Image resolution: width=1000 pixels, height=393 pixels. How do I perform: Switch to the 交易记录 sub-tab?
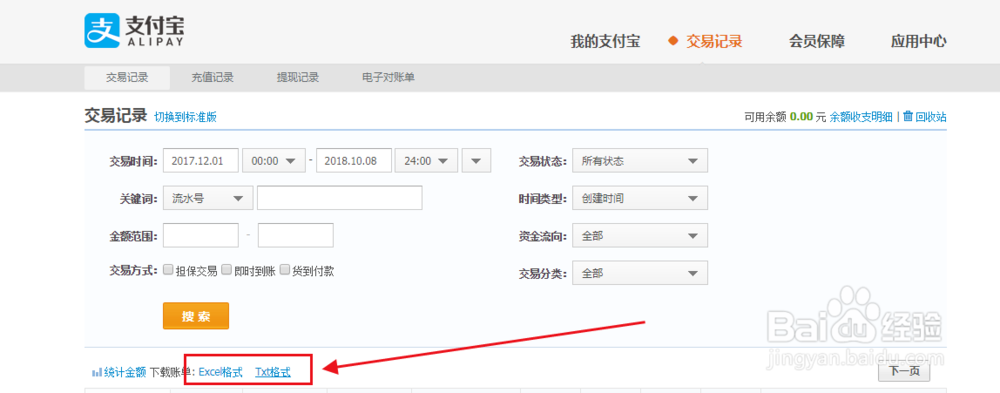[127, 78]
